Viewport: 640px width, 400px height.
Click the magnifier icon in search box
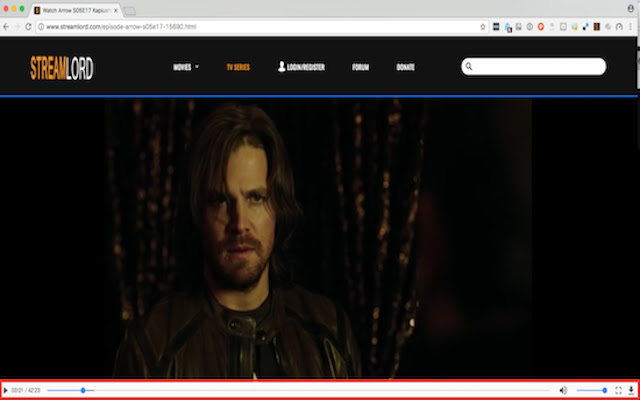[x=469, y=67]
